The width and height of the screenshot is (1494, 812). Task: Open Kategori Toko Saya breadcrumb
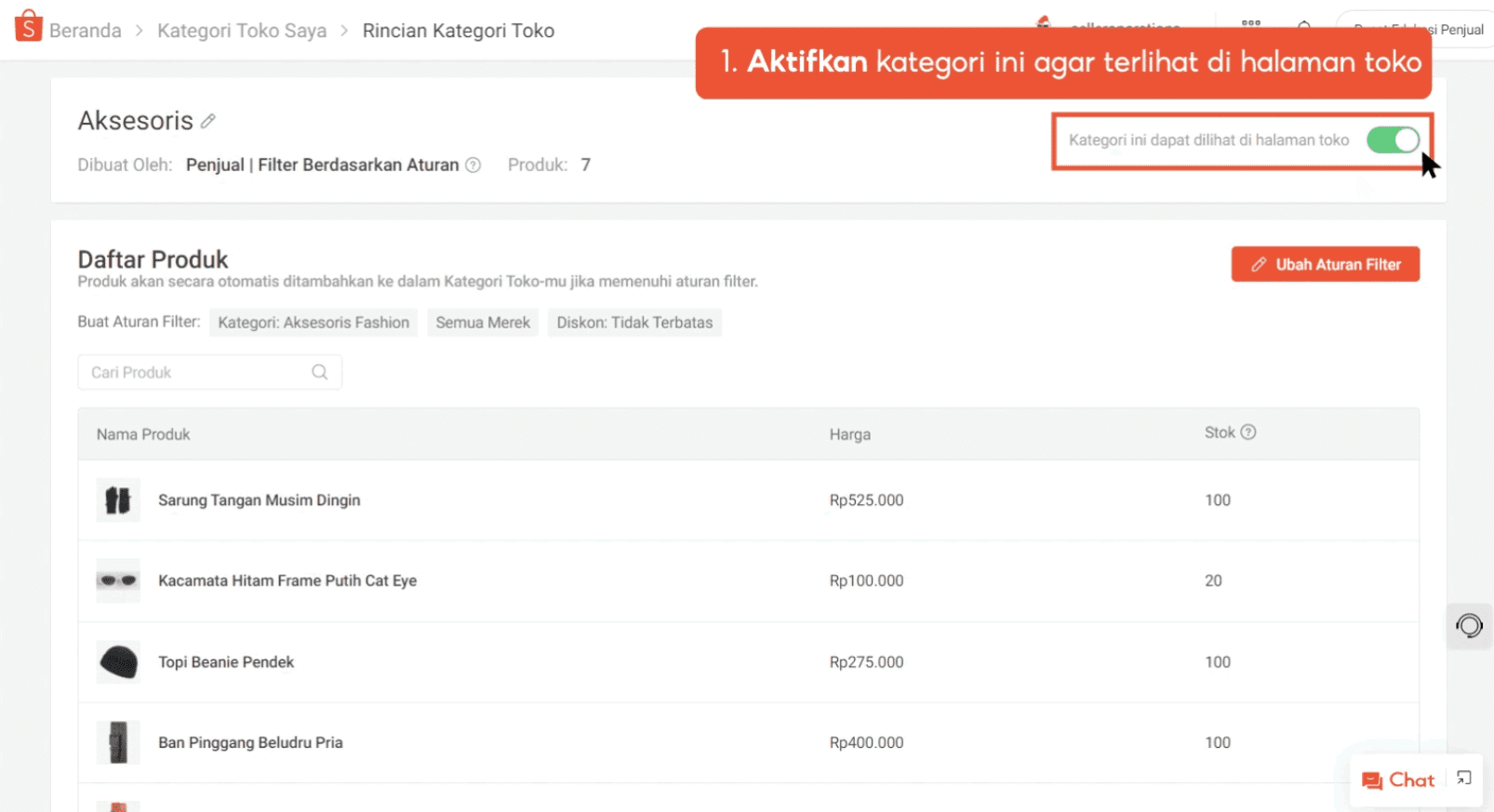point(242,31)
